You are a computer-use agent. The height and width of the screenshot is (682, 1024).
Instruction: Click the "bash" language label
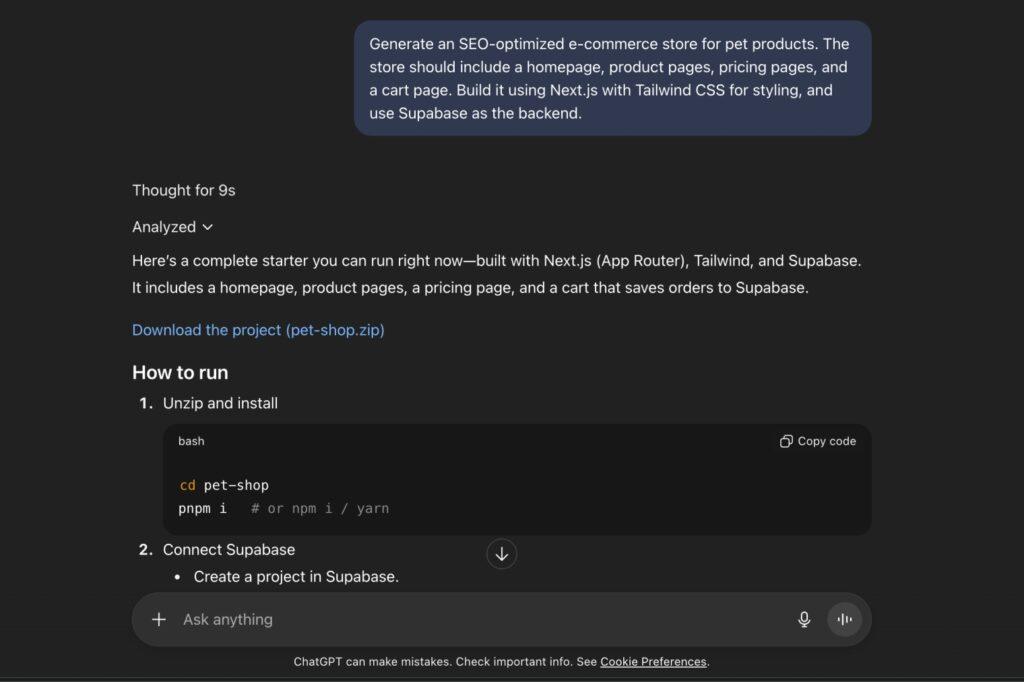[x=191, y=441]
